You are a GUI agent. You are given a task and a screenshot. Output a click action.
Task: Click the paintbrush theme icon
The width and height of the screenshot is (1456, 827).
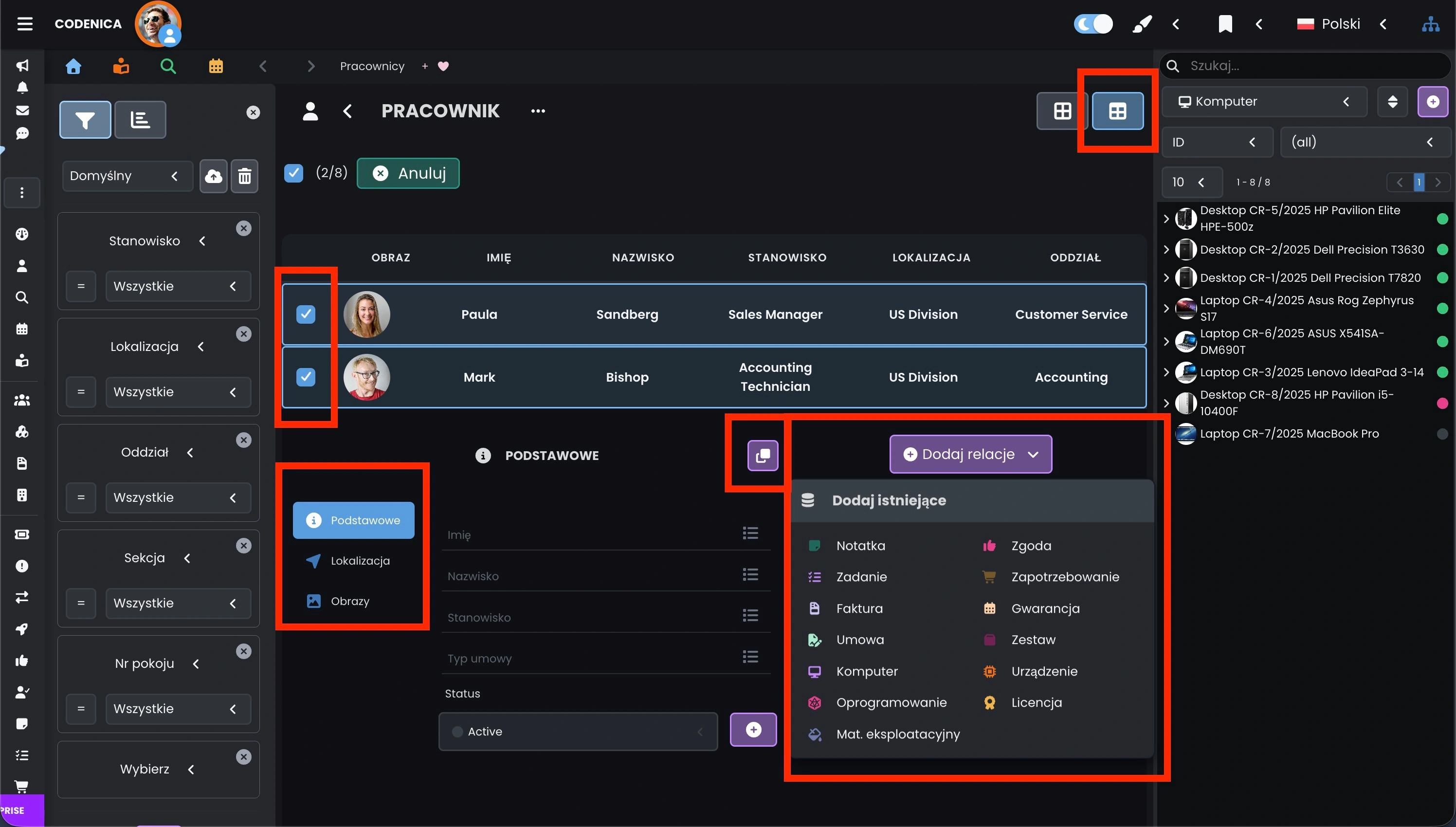pyautogui.click(x=1142, y=24)
